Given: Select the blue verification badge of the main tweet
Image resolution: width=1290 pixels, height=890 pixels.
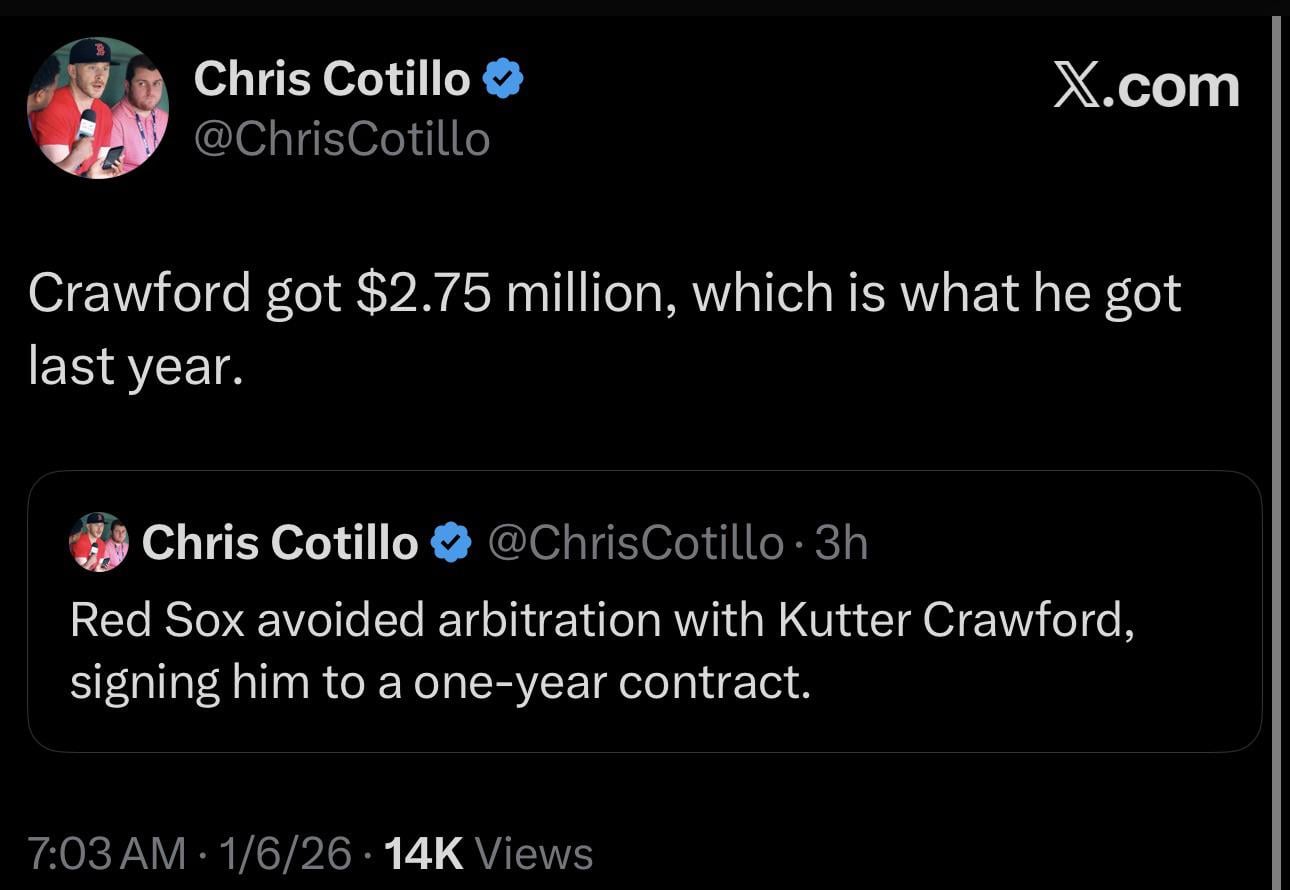Looking at the screenshot, I should [506, 76].
